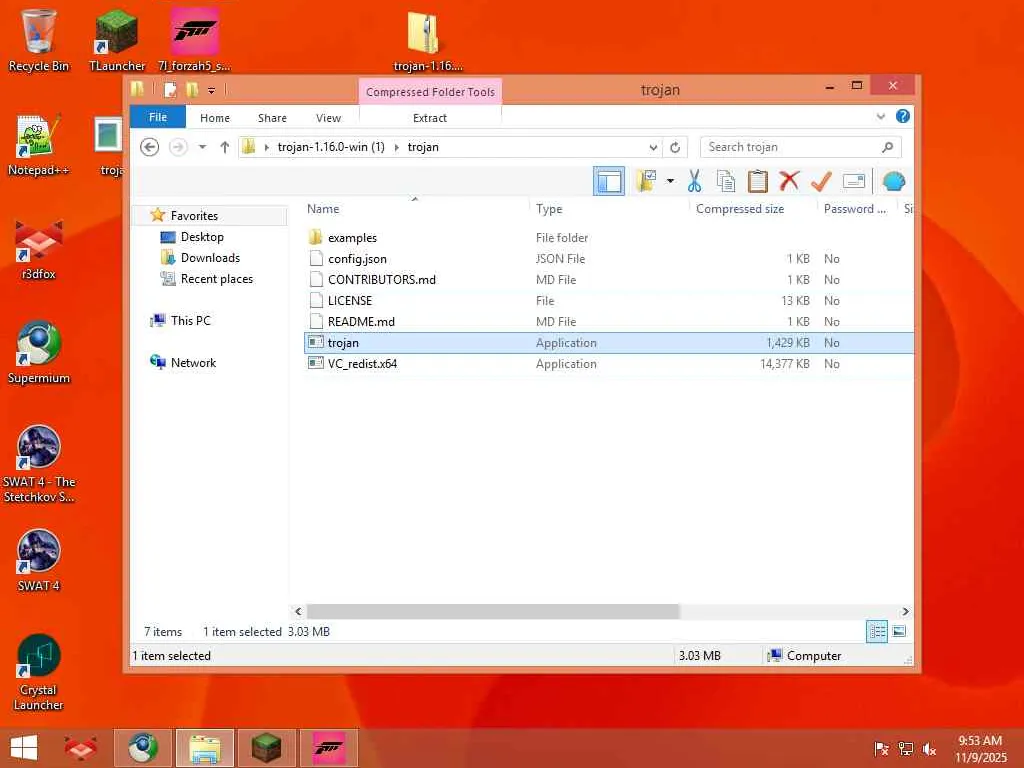The height and width of the screenshot is (768, 1024).
Task: Open Desktop in the navigation pane
Action: click(202, 237)
